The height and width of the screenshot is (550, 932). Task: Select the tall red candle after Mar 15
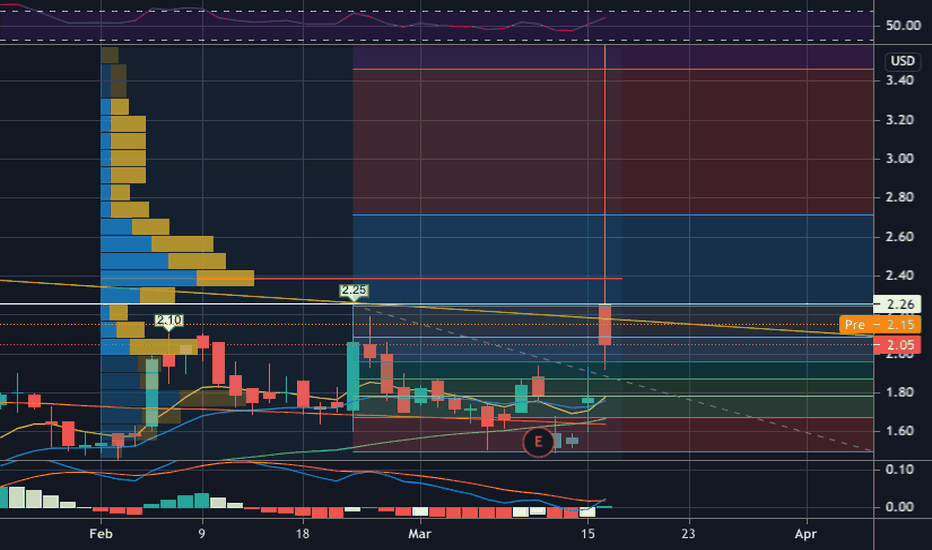coord(605,325)
